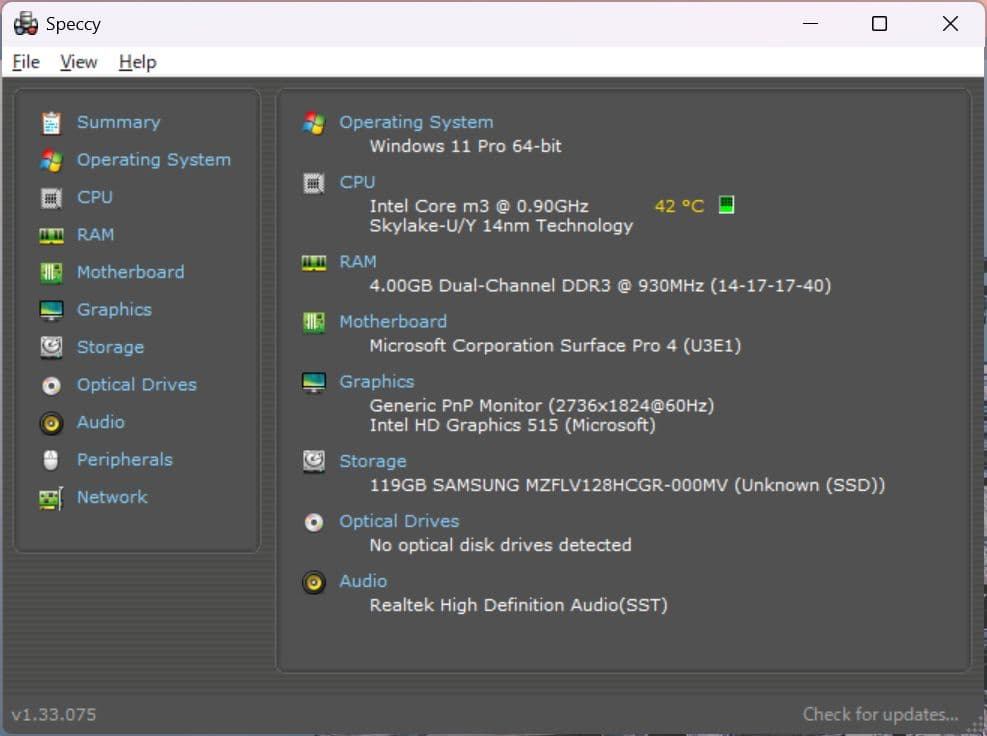
Task: Click Skylake-U/Y 14nm Technology text
Action: (x=501, y=226)
